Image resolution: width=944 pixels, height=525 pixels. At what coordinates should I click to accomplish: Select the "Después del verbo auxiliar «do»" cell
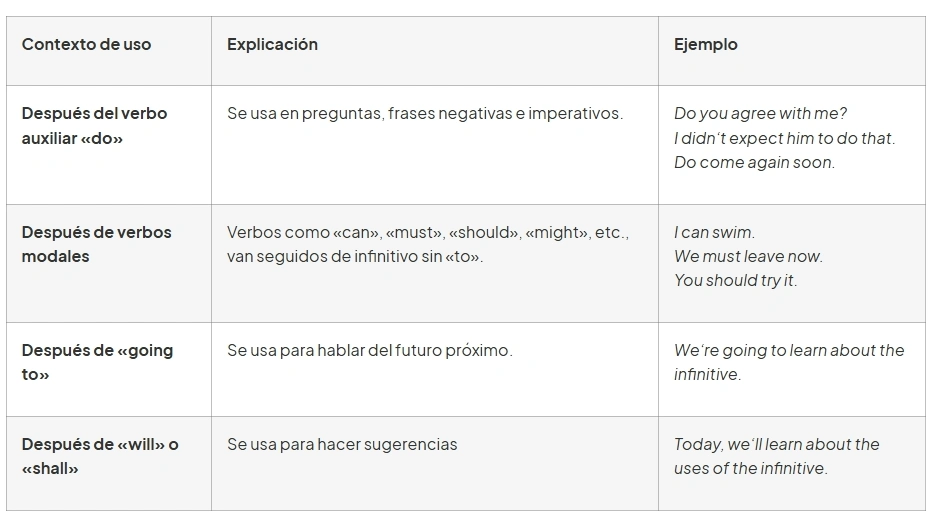click(x=95, y=126)
